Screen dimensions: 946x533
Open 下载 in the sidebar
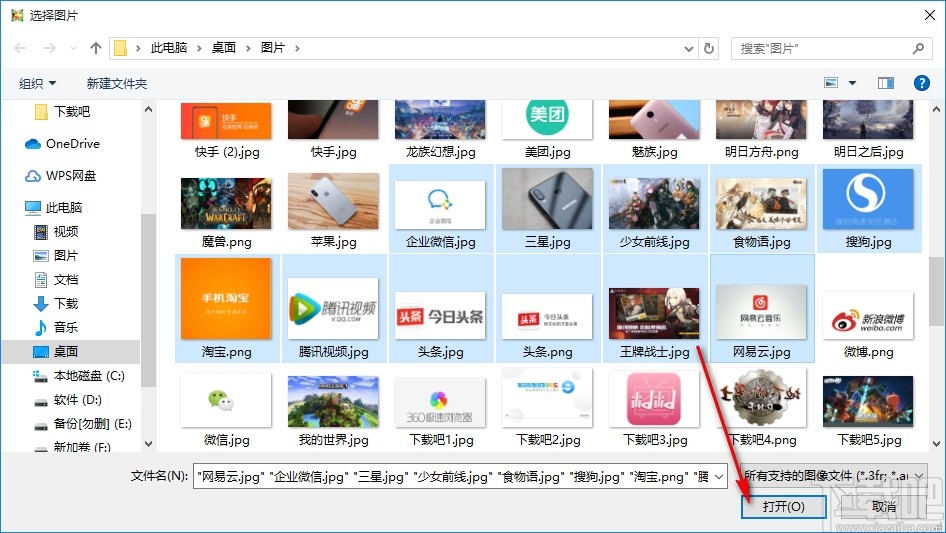(56, 304)
